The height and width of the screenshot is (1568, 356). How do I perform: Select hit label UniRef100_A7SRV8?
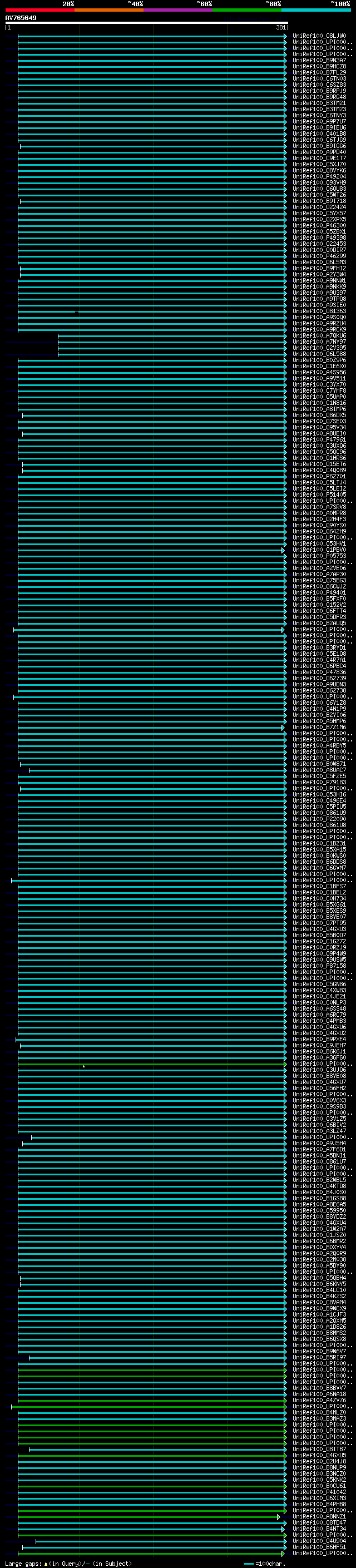319,507
